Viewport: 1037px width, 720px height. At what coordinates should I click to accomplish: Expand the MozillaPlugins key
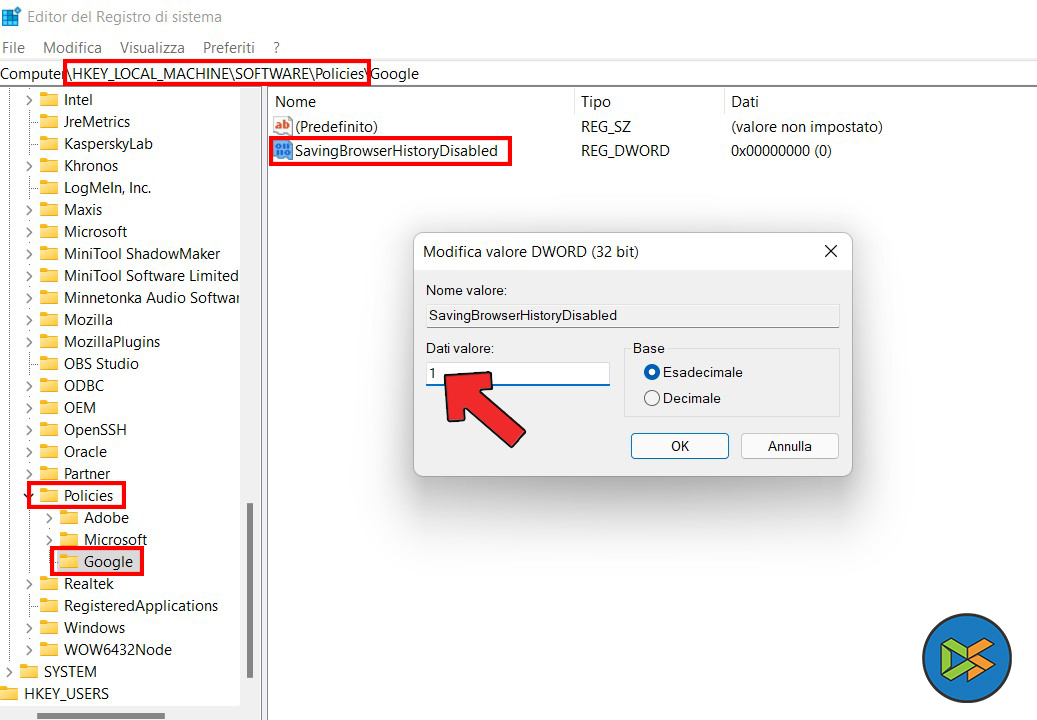point(28,342)
